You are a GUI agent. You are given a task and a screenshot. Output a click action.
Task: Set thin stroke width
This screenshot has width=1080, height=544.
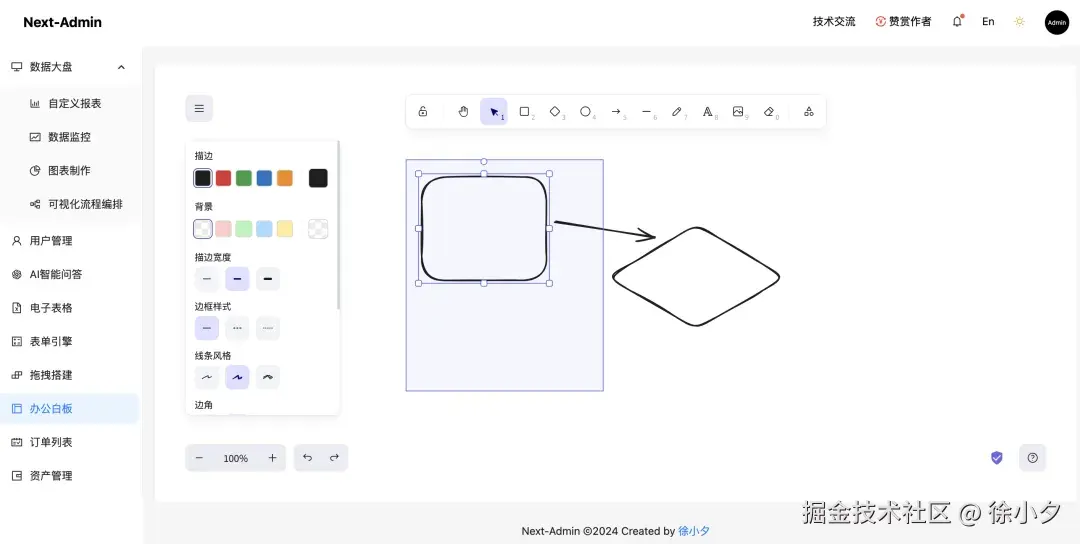coord(207,279)
